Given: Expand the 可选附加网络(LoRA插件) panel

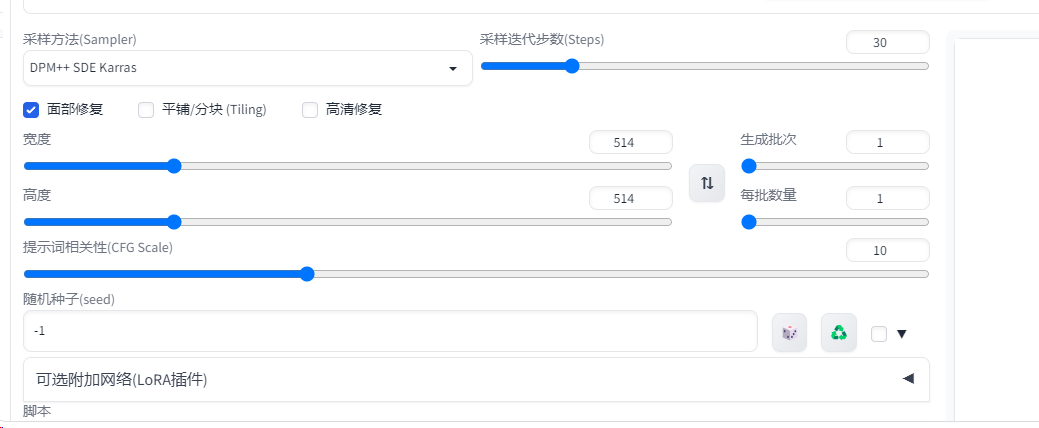Looking at the screenshot, I should click(x=476, y=380).
